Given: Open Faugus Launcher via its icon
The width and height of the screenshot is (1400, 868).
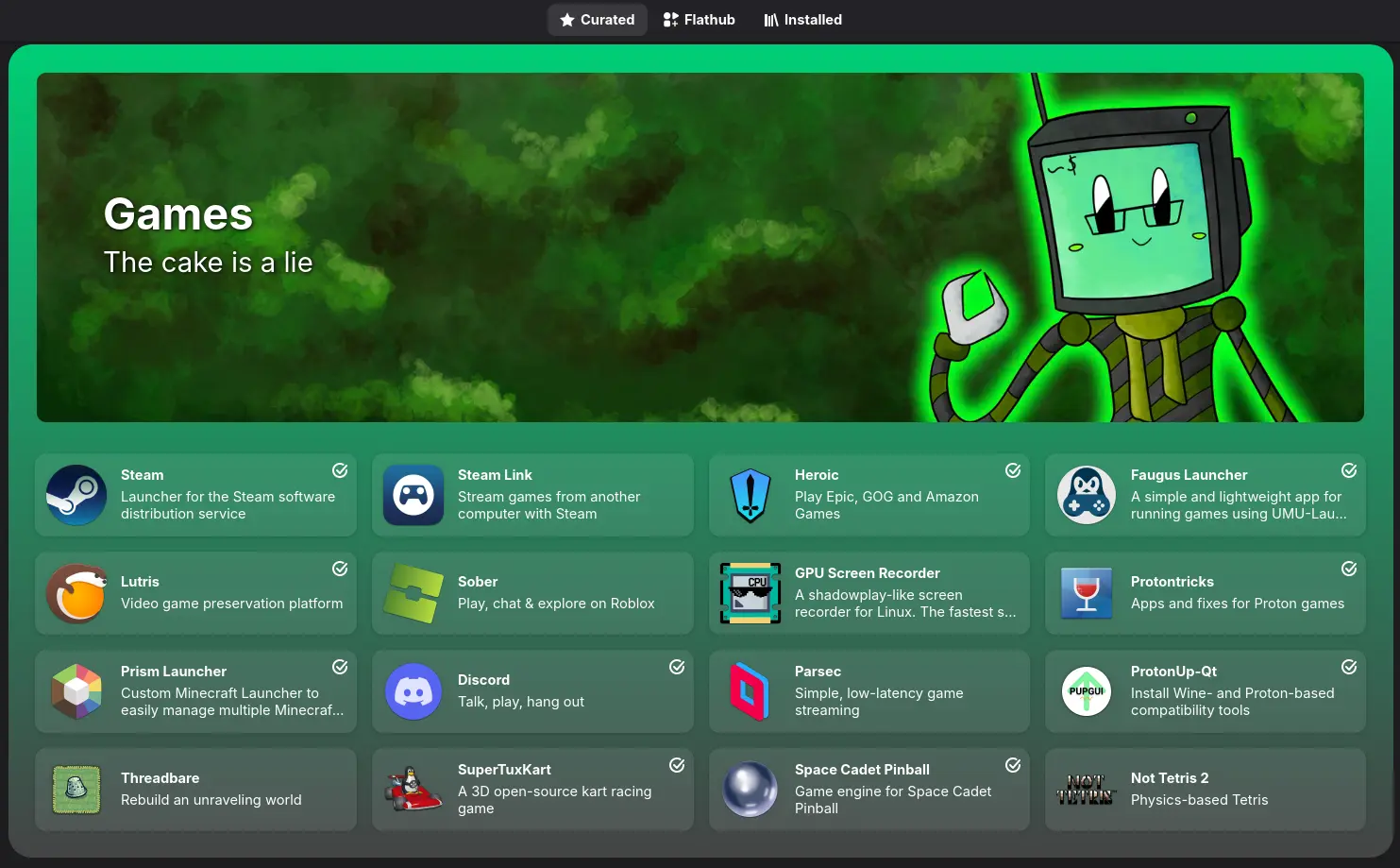Looking at the screenshot, I should [1087, 495].
